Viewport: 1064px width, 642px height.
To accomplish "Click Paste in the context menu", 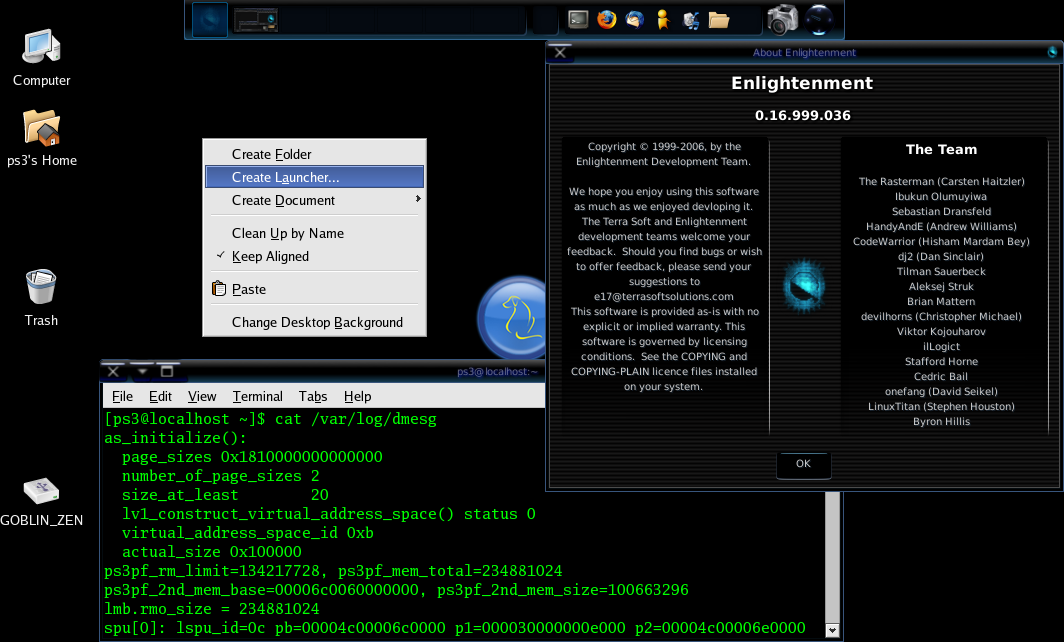I will coord(248,289).
